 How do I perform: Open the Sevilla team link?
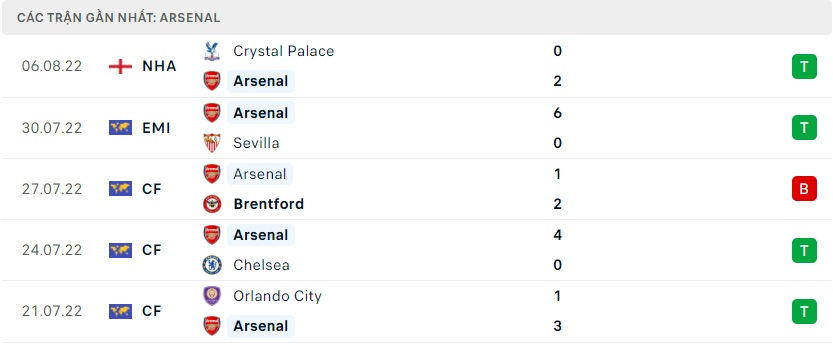pos(256,143)
